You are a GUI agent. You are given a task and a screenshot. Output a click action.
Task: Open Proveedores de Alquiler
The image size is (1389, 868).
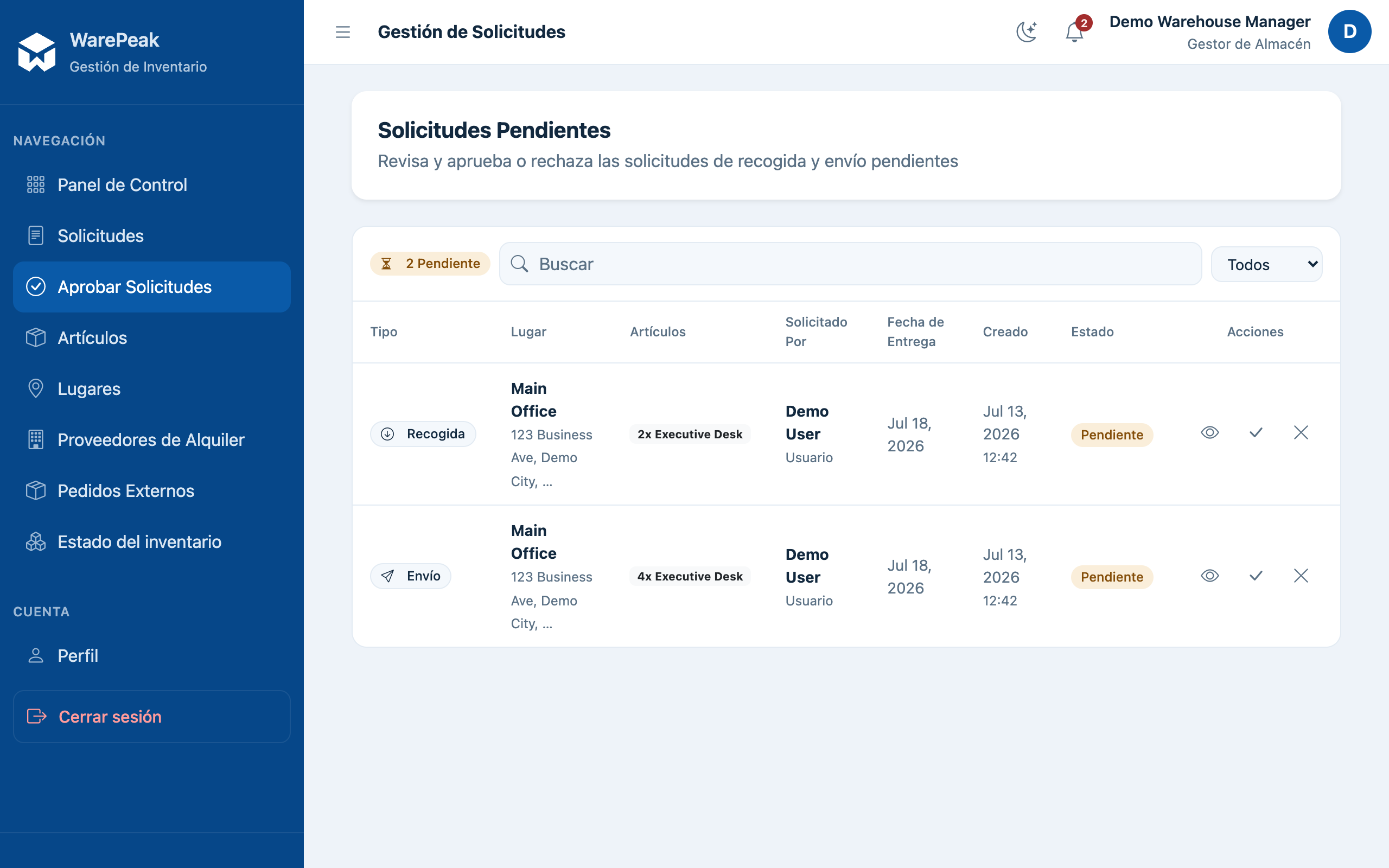(x=151, y=440)
